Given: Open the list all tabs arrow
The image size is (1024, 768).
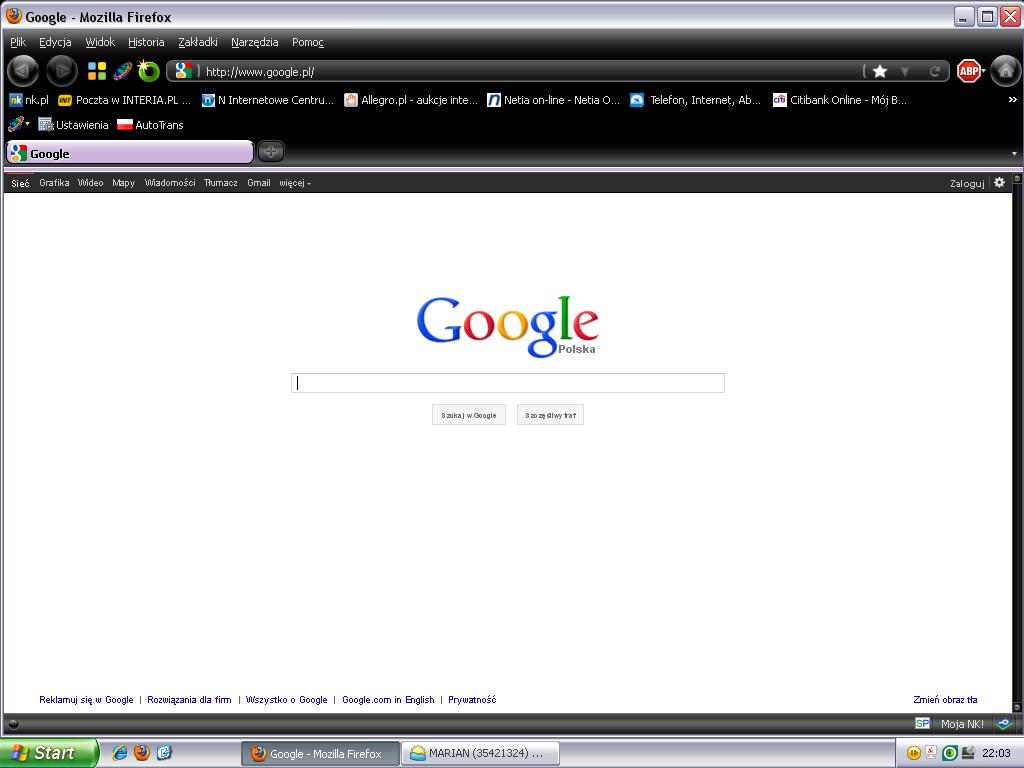Looking at the screenshot, I should pos(1014,154).
